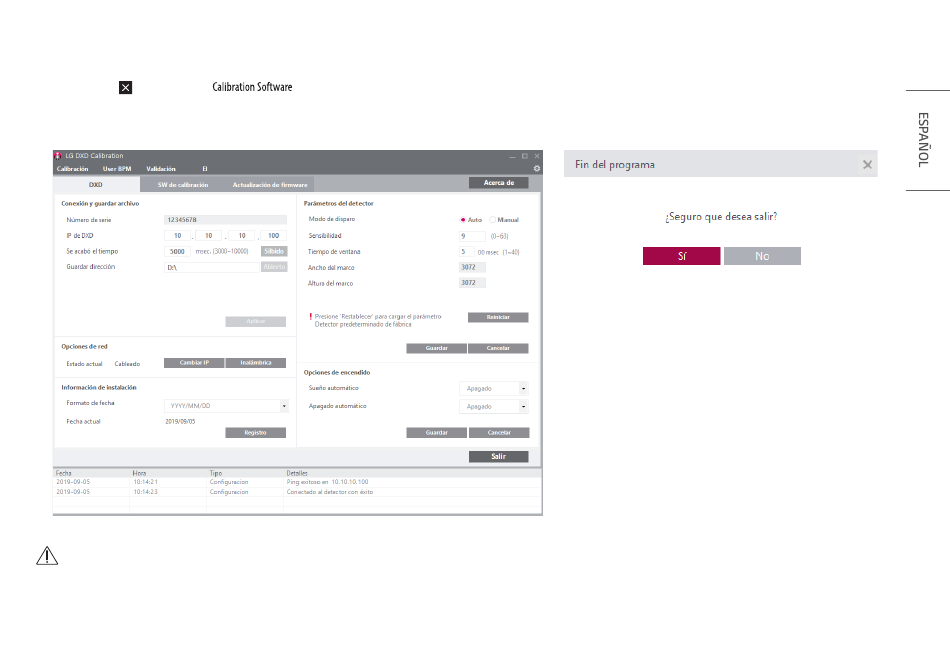Click the 'Calibration Software' heading text

(252, 87)
